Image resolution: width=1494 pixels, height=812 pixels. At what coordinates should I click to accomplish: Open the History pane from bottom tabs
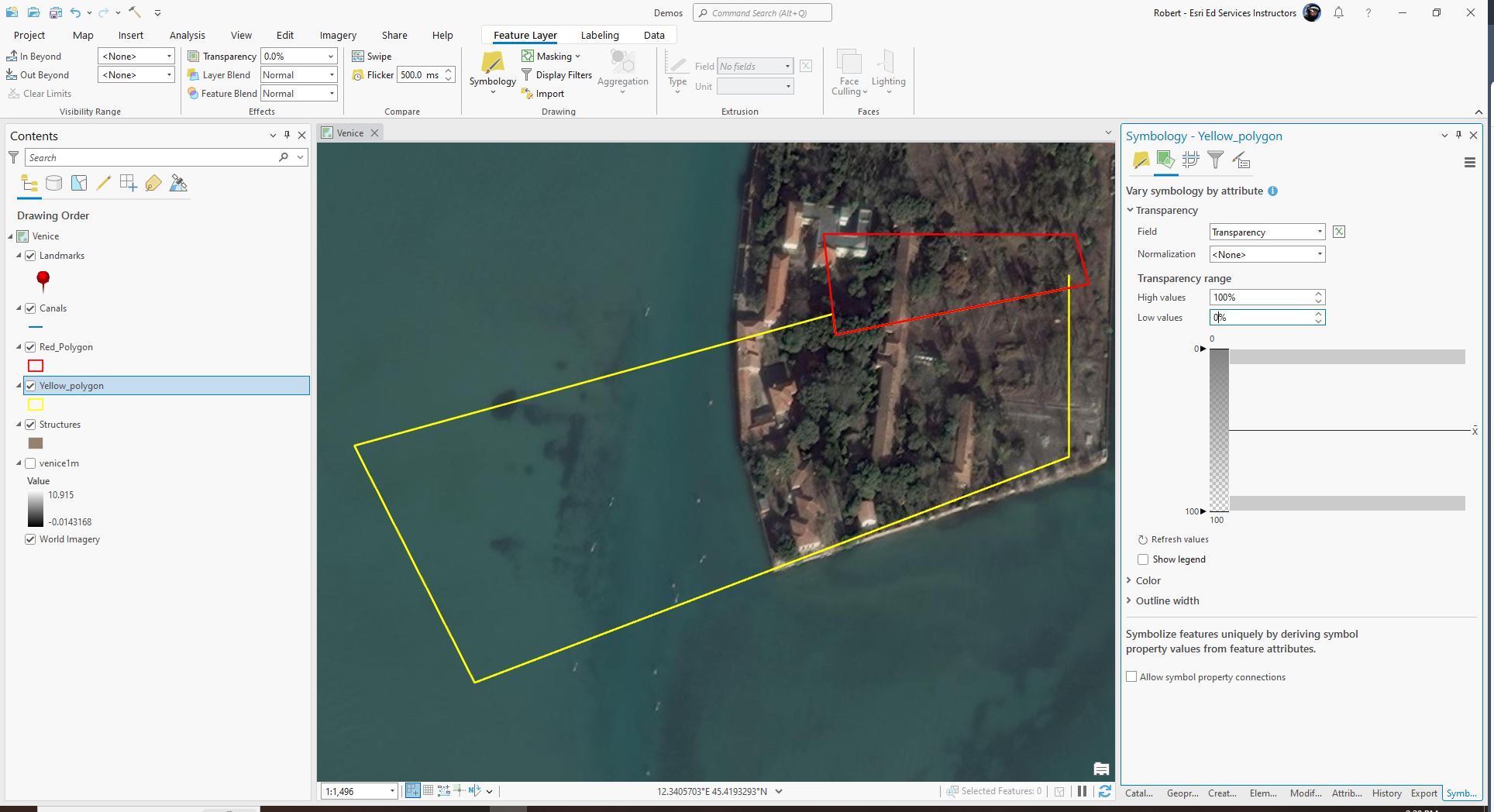1386,793
